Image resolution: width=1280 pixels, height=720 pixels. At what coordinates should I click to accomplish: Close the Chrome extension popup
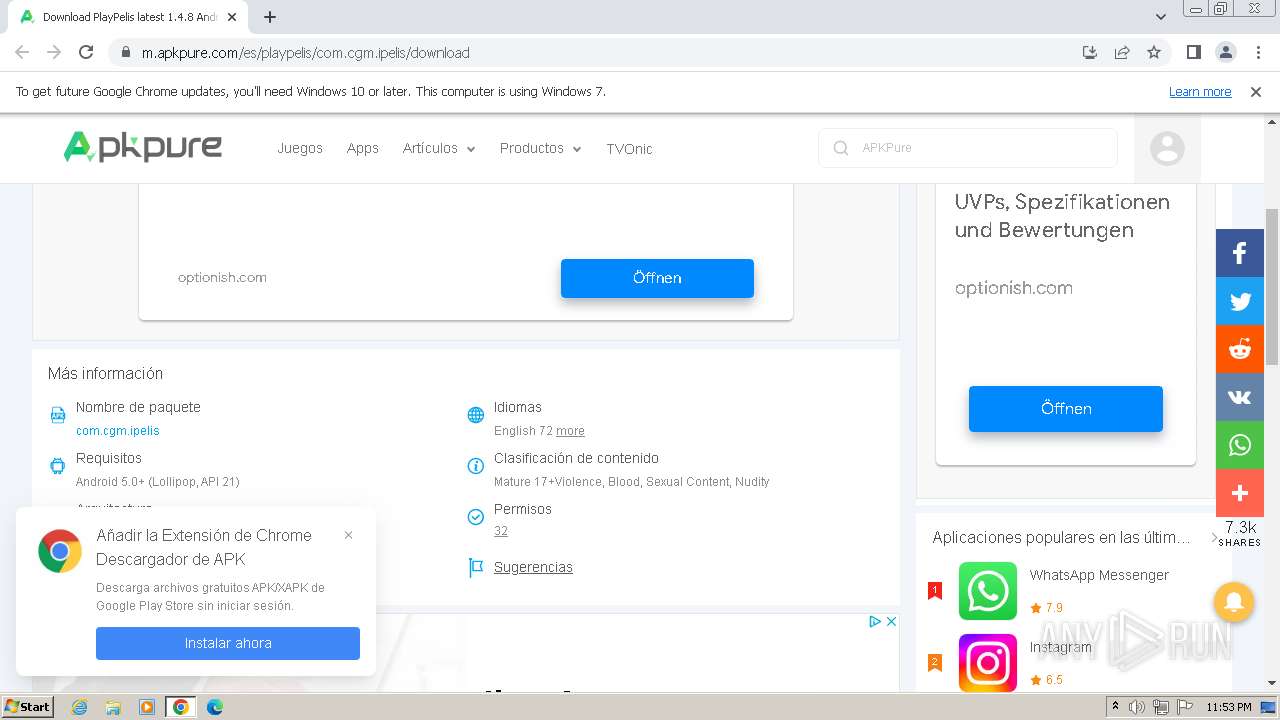(348, 535)
